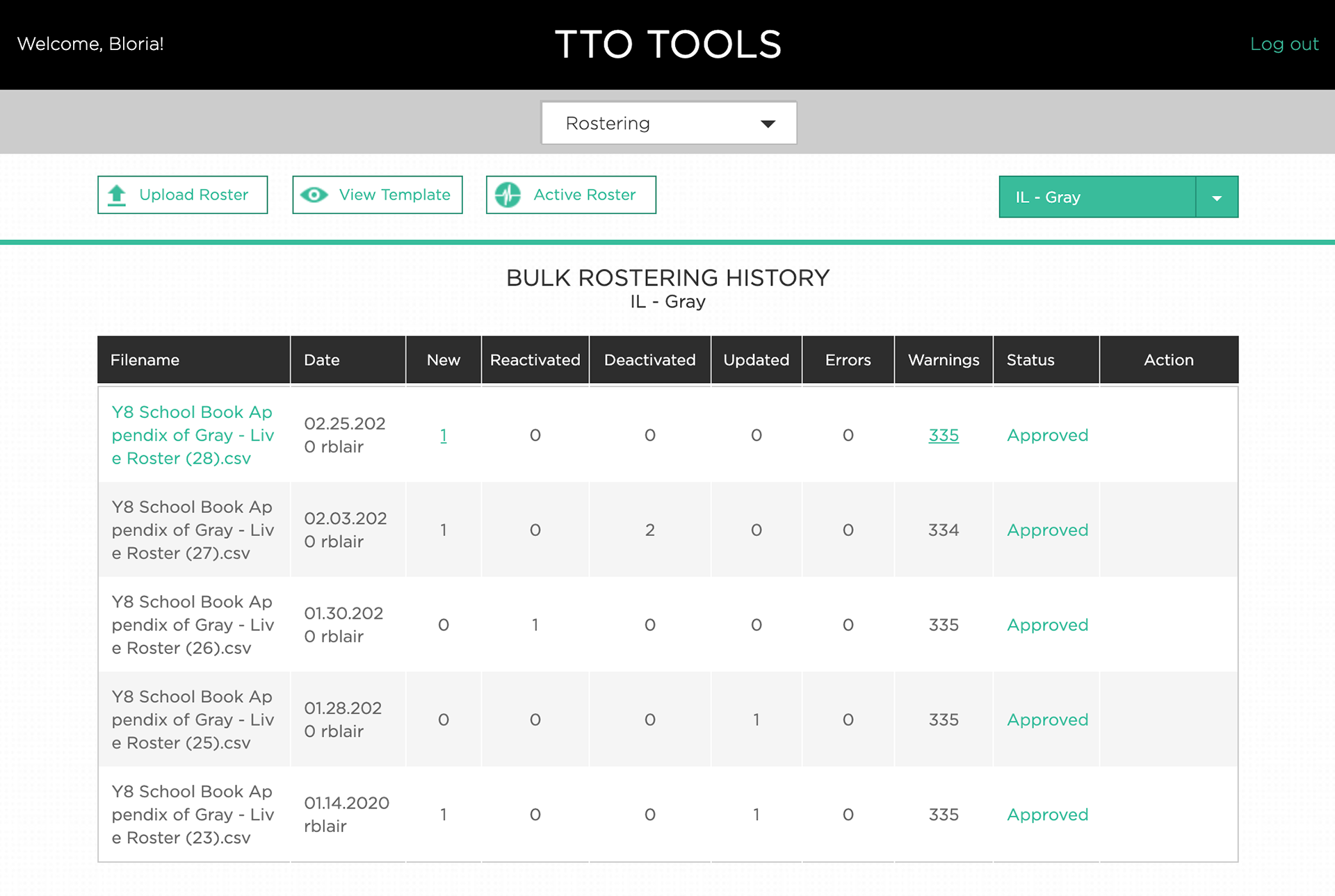
Task: Select the IL - Gray district button
Action: tap(1097, 197)
